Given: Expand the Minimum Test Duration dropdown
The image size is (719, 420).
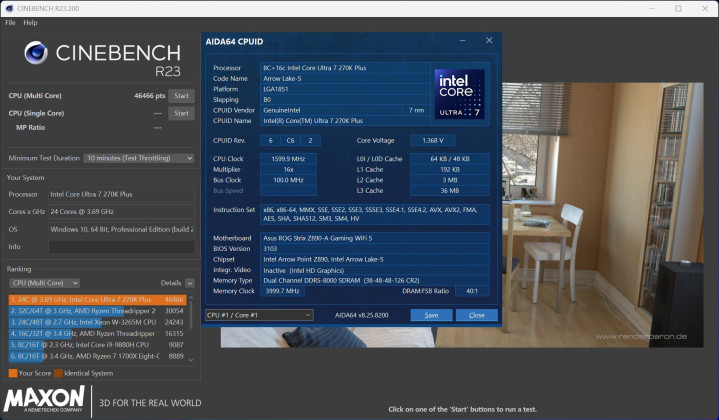Looking at the screenshot, I should pos(139,158).
